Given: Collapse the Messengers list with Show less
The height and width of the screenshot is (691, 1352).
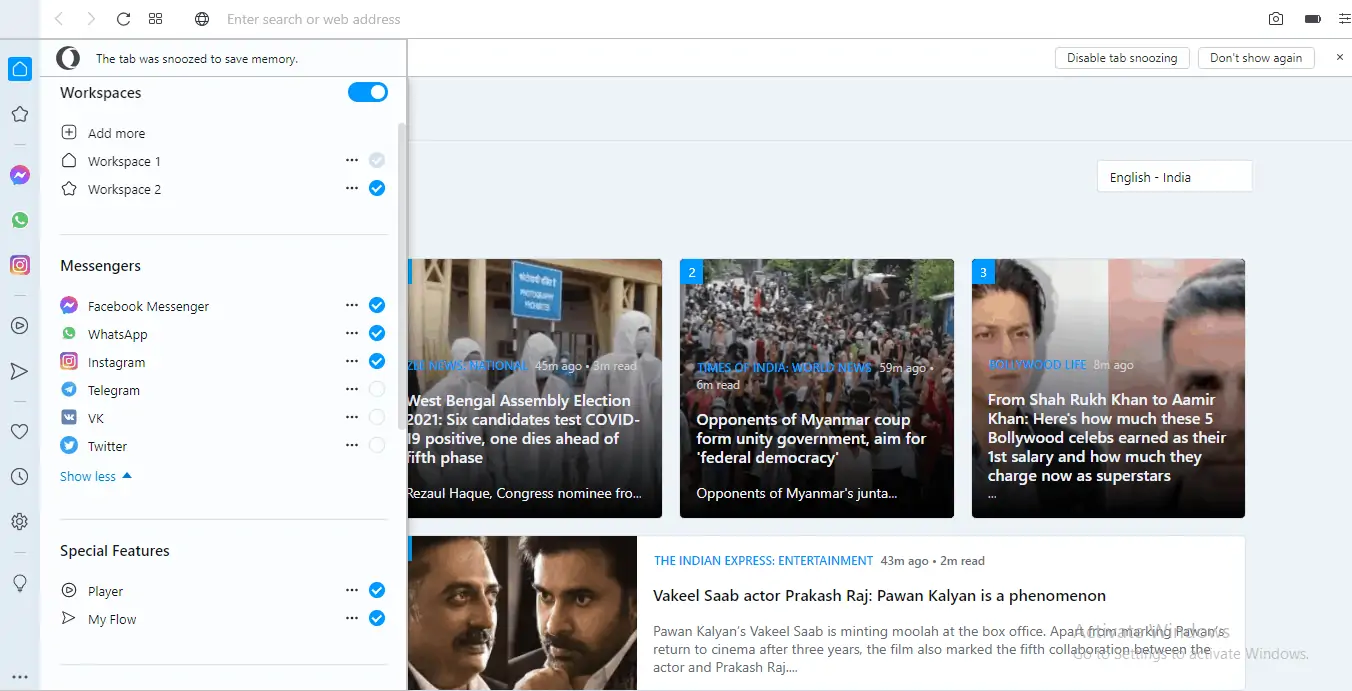Looking at the screenshot, I should [x=88, y=476].
